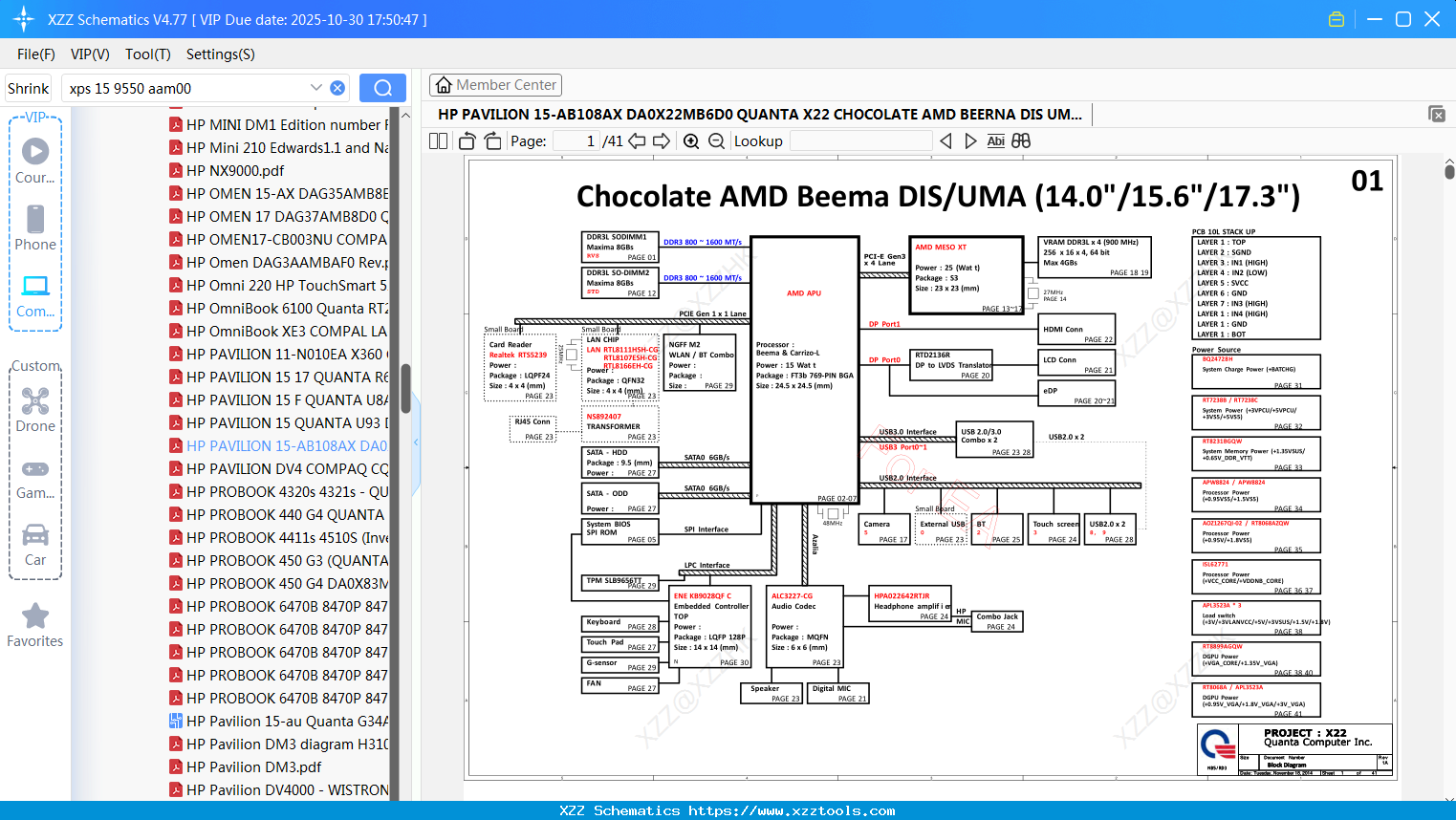Clear the search box text

(337, 88)
